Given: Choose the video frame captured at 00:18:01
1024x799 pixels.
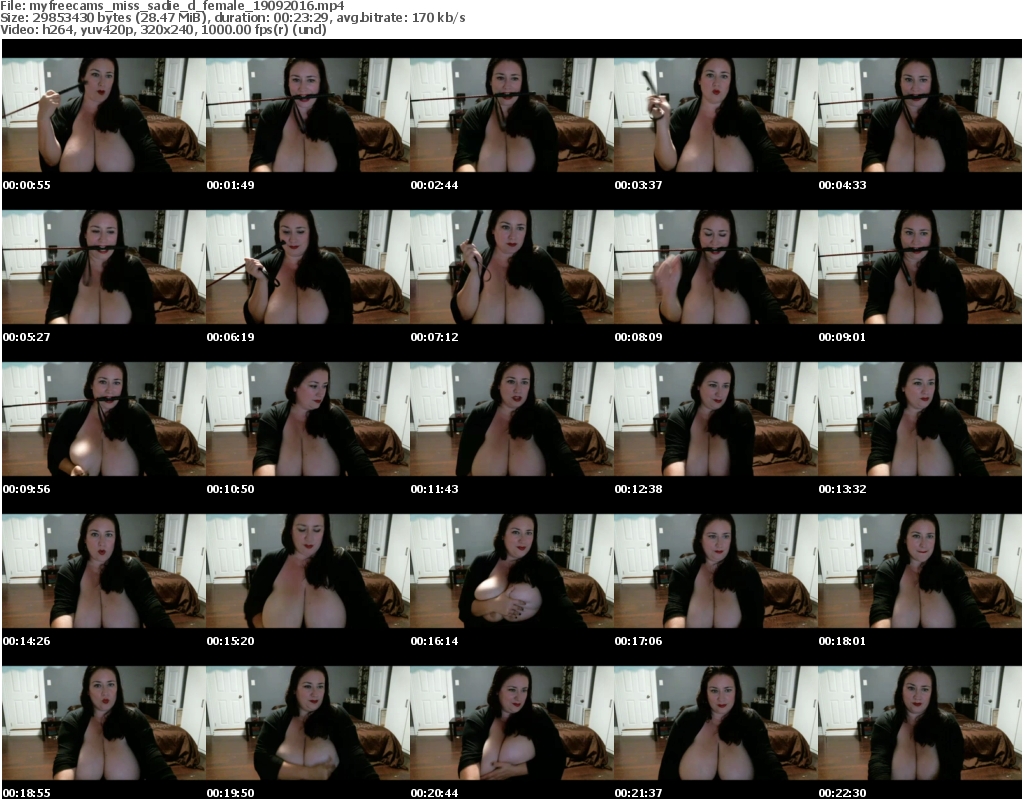Looking at the screenshot, I should (x=920, y=571).
